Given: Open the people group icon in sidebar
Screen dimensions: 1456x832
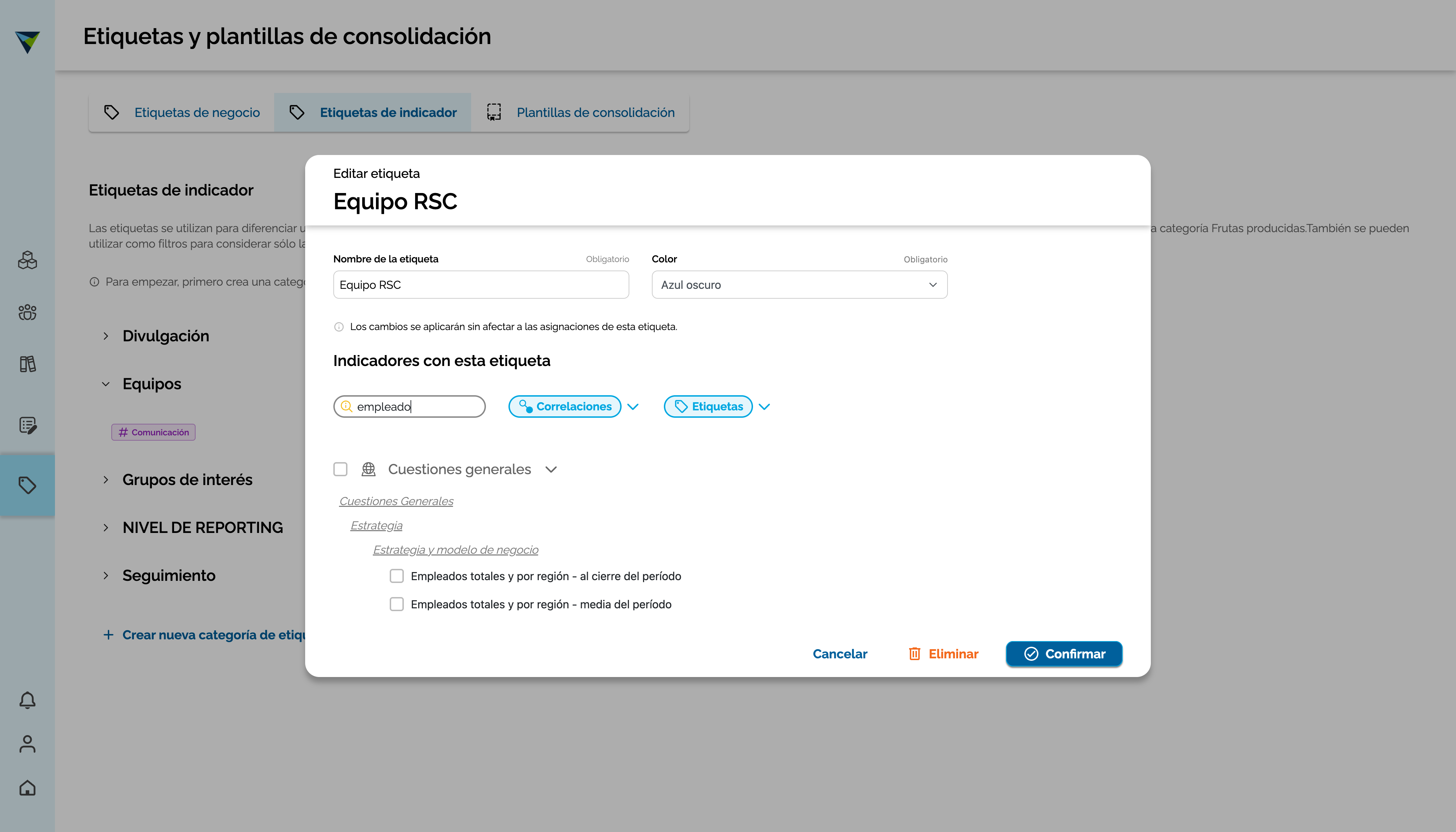Looking at the screenshot, I should pos(27,312).
